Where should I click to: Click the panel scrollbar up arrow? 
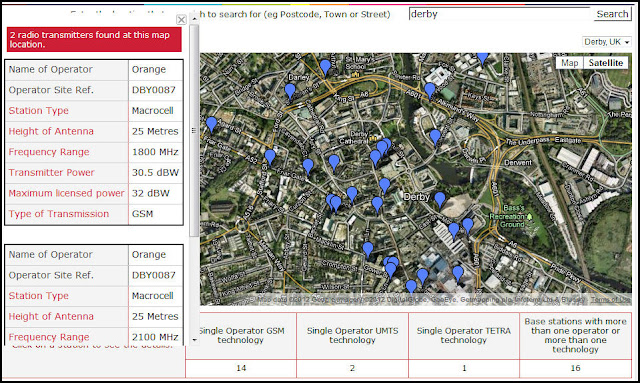click(x=194, y=19)
